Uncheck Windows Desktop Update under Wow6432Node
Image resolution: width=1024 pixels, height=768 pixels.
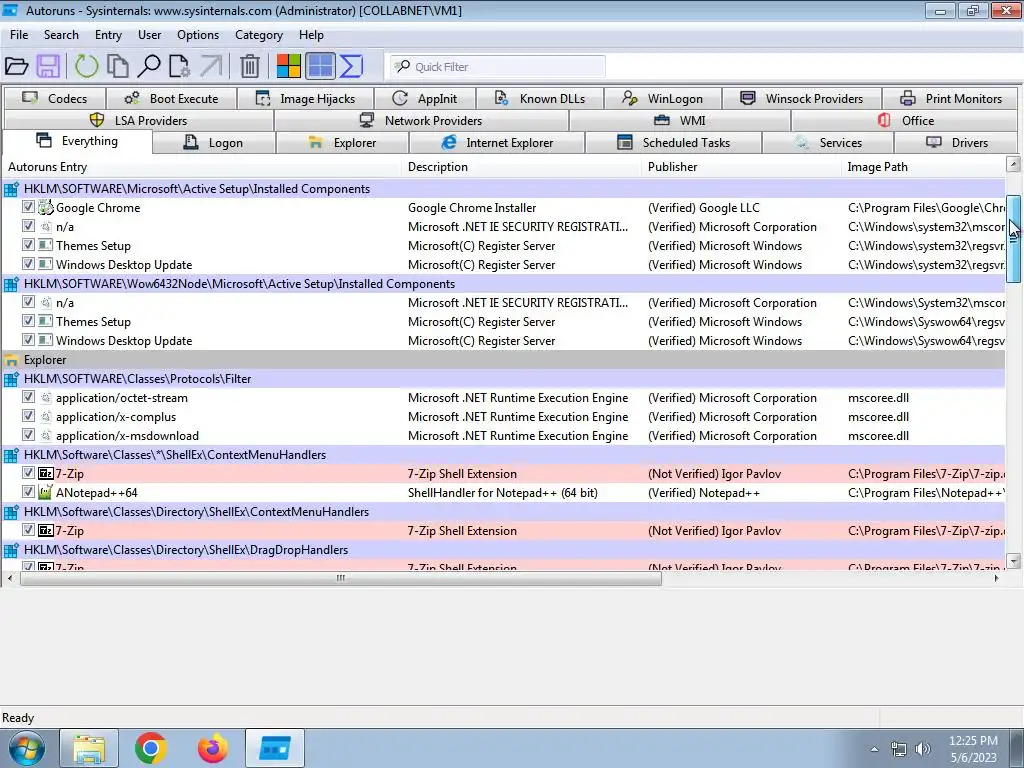click(28, 340)
